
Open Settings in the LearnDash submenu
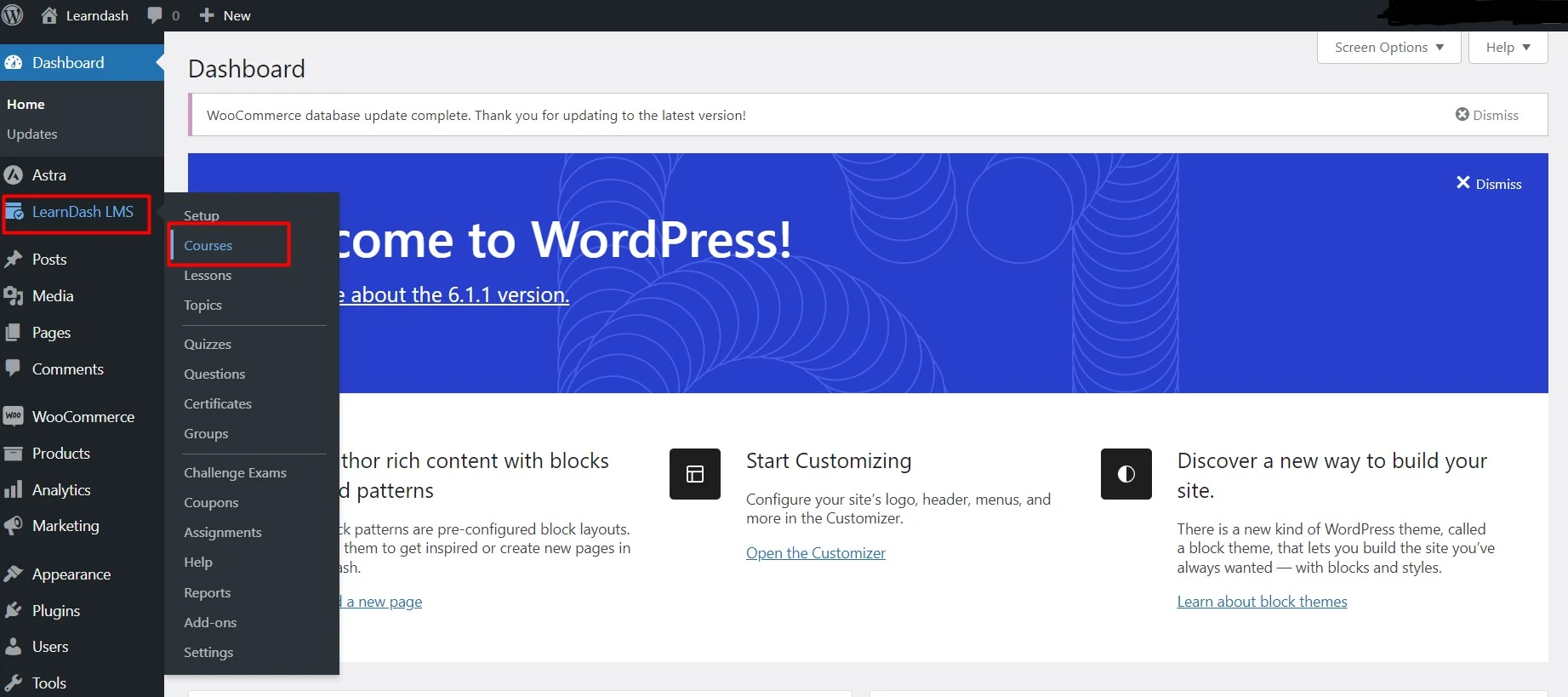208,652
